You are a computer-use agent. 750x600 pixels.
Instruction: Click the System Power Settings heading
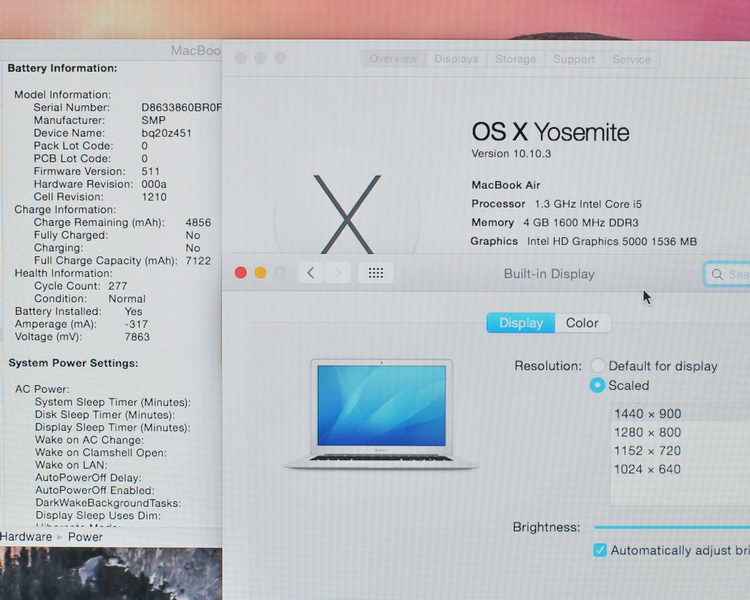[x=73, y=363]
